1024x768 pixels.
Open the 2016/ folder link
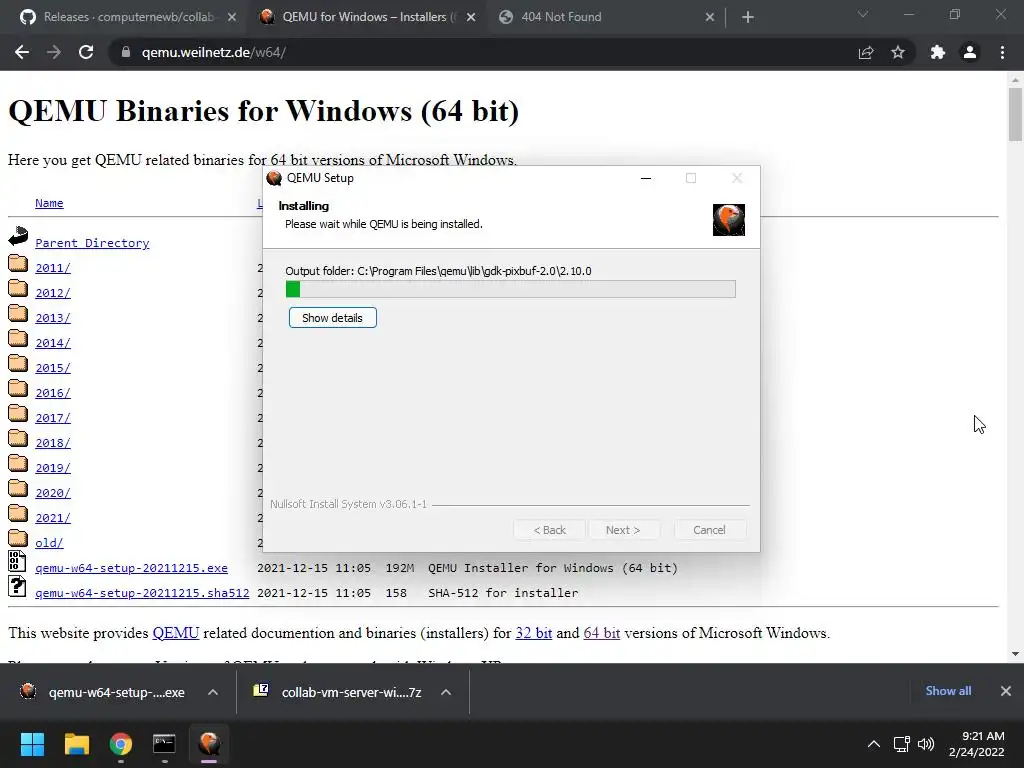click(53, 392)
